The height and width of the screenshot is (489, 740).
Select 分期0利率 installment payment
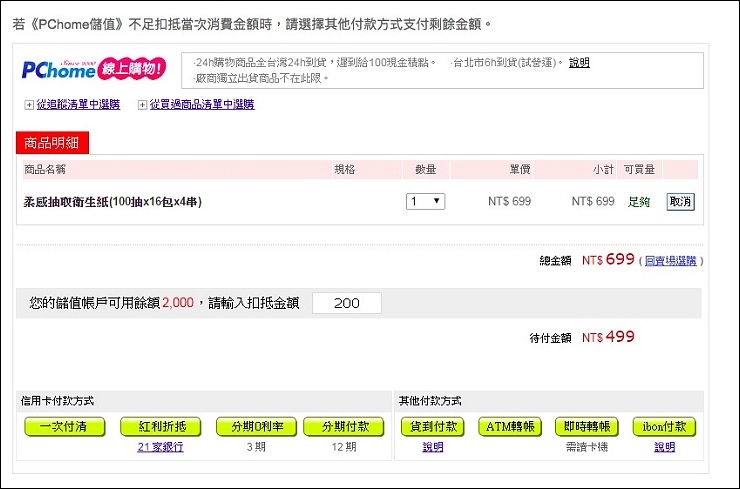pyautogui.click(x=256, y=427)
